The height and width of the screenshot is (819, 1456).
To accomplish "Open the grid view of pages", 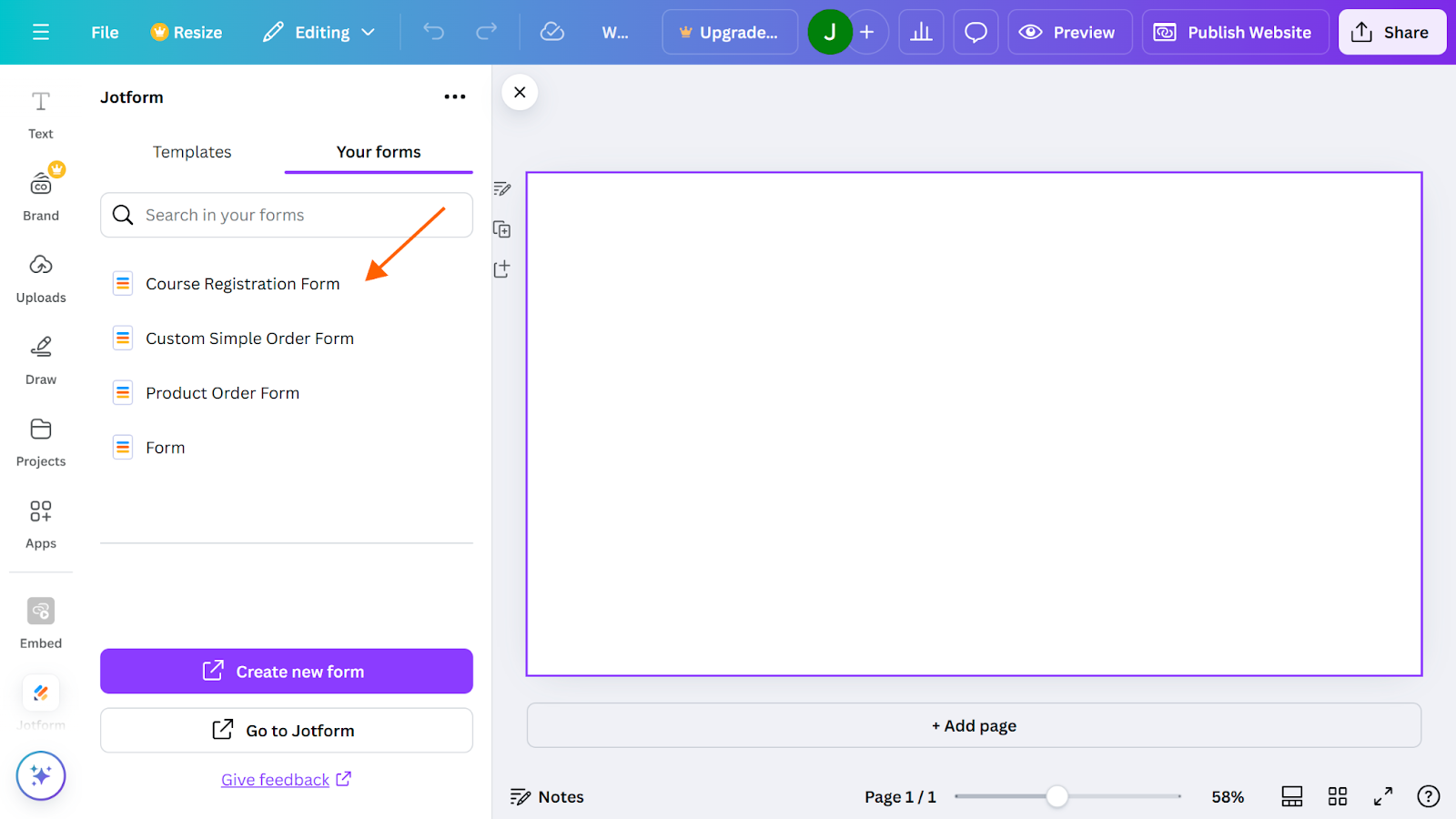I will pyautogui.click(x=1338, y=797).
